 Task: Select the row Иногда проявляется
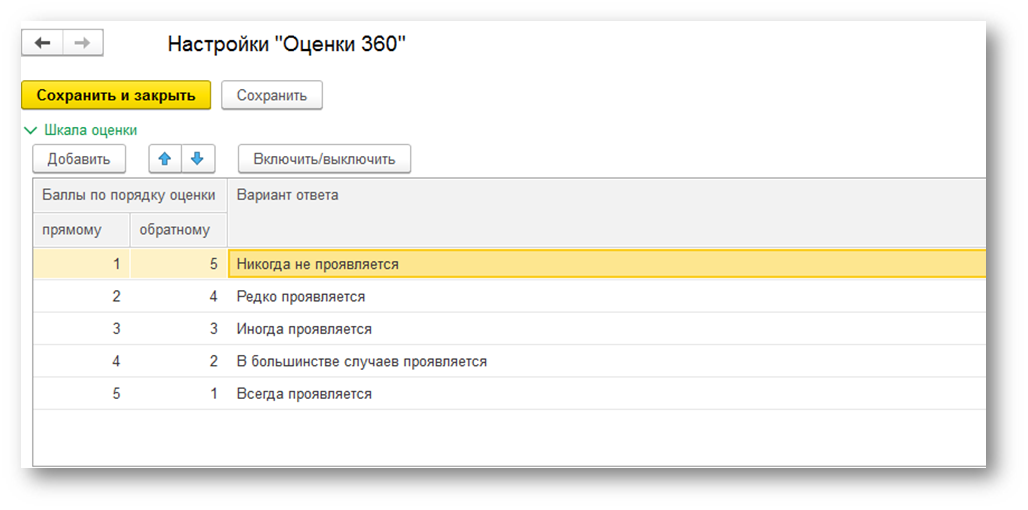(509, 328)
